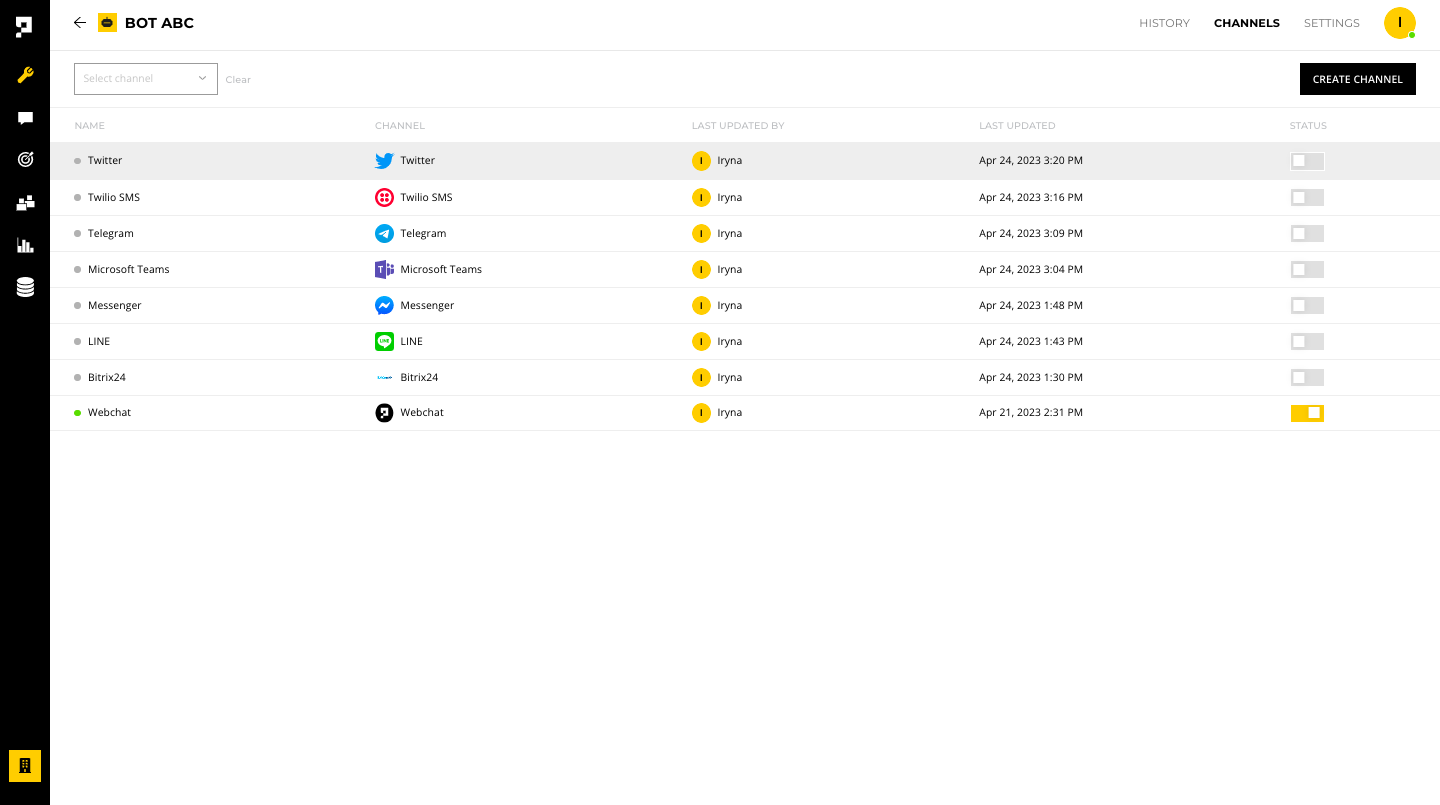Click Iryna's avatar in the Telegram row
This screenshot has width=1440, height=805.
point(701,233)
